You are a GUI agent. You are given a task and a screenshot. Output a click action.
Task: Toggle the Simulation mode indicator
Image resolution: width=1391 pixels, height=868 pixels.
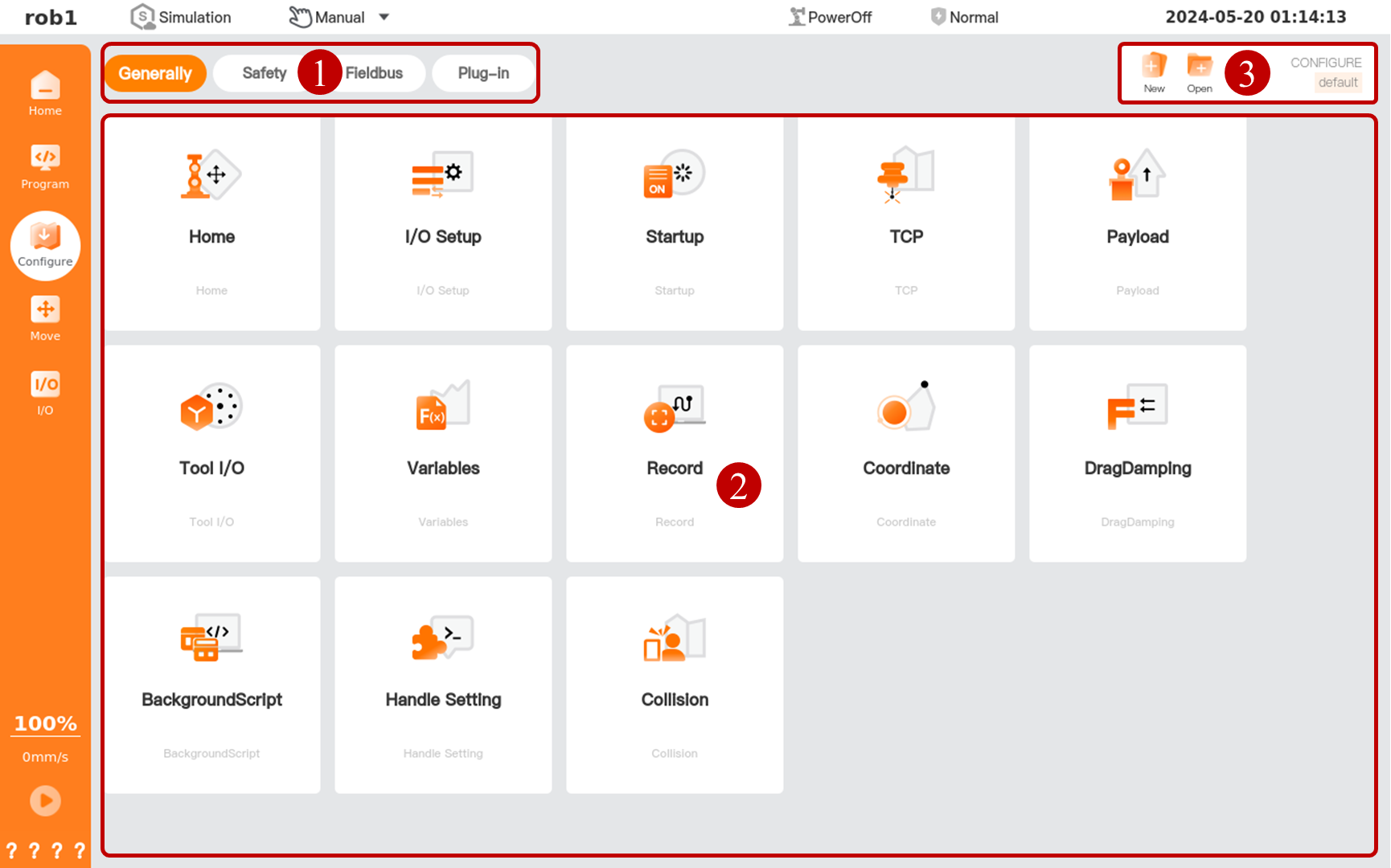181,18
